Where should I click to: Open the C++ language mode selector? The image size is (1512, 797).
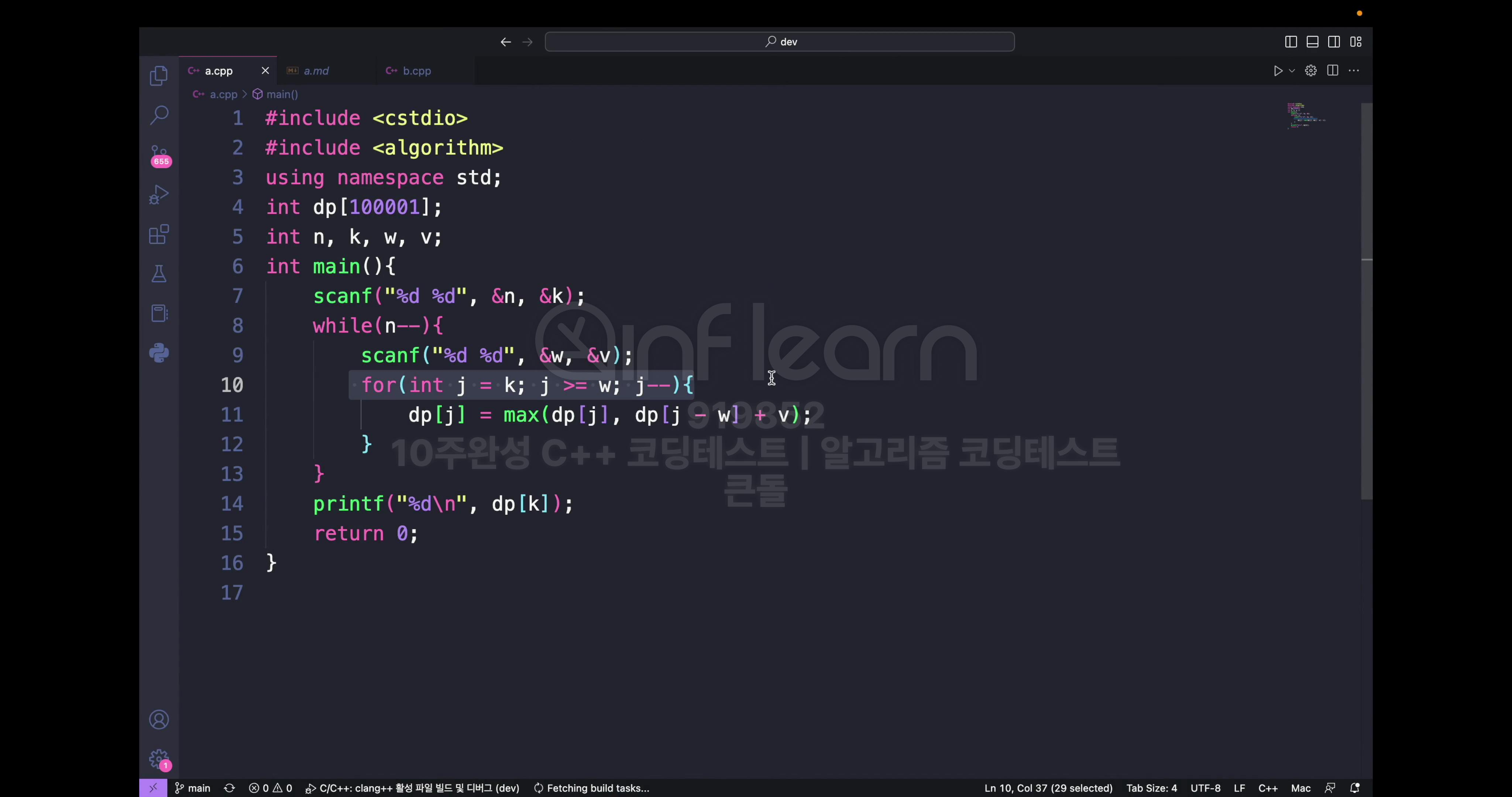point(1268,788)
